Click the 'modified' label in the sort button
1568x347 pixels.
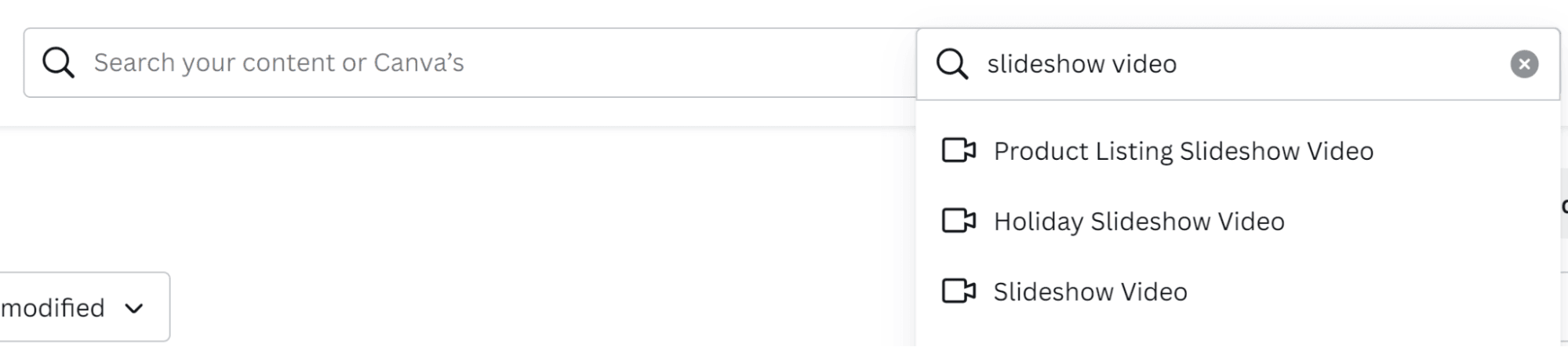click(53, 308)
